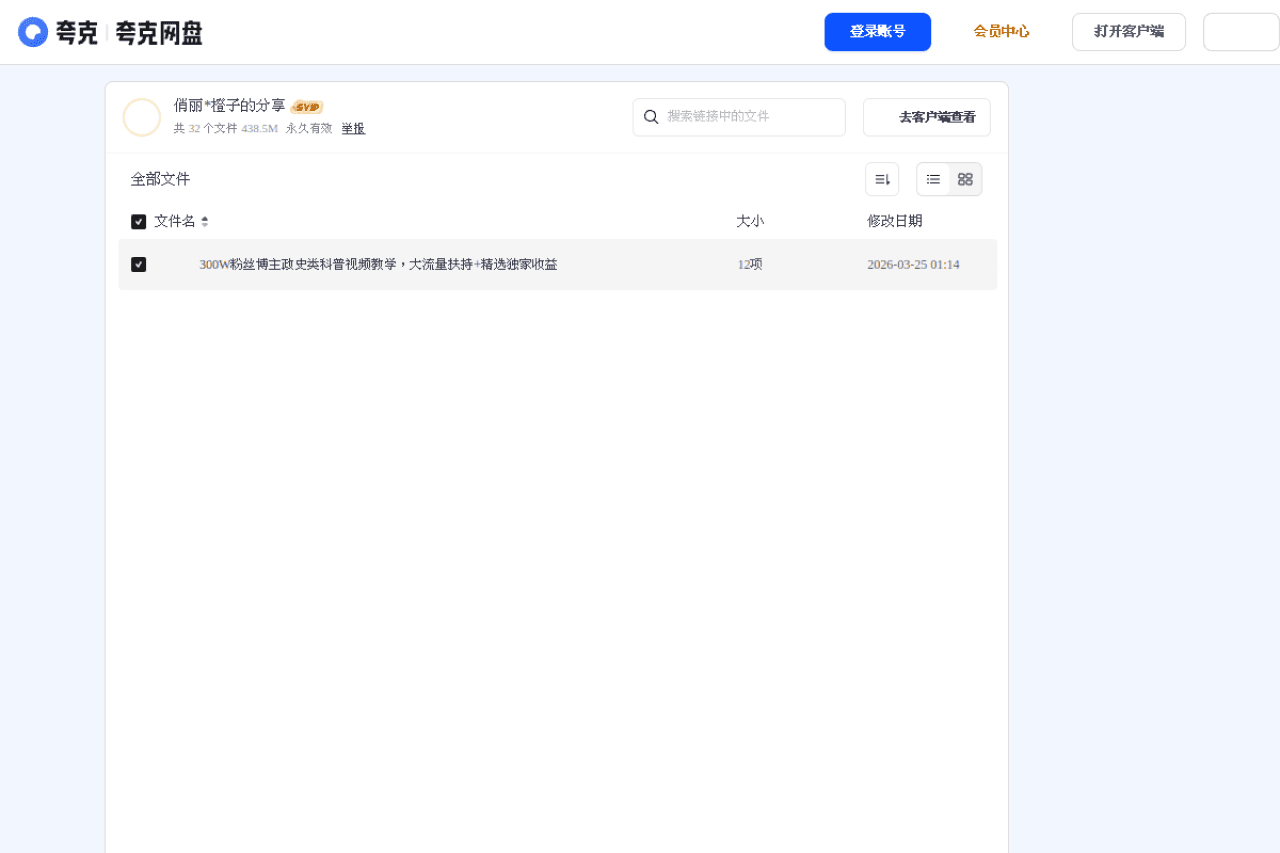The height and width of the screenshot is (853, 1280).
Task: Click the 打开客户端 button
Action: point(1128,31)
